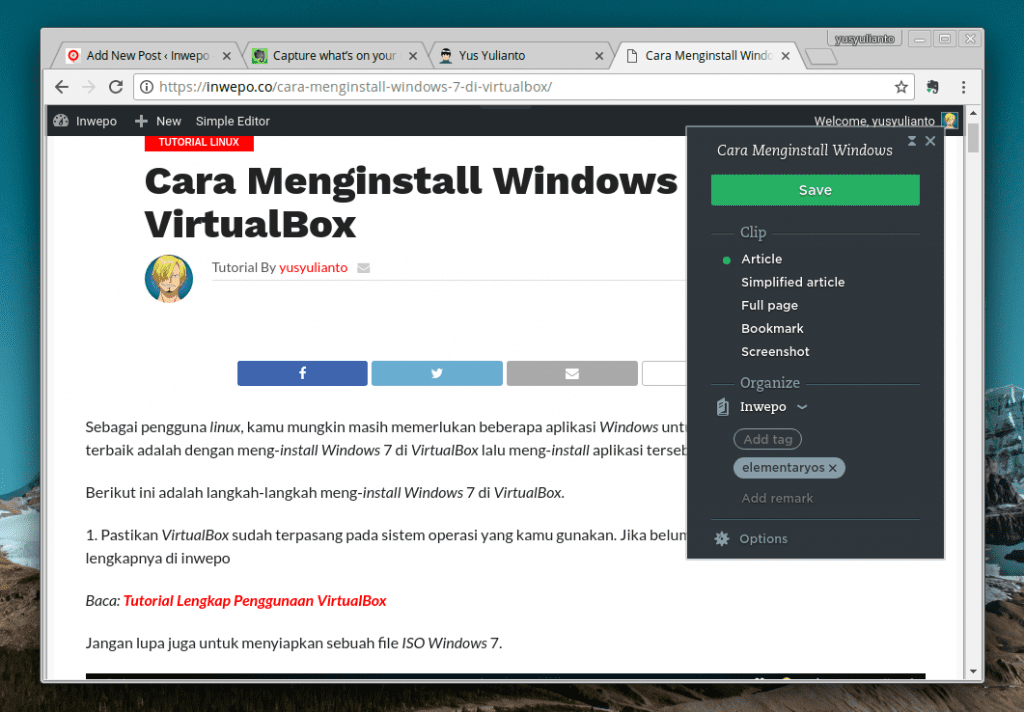Click the plus New icon in admin bar
The height and width of the screenshot is (712, 1024).
pyautogui.click(x=140, y=121)
